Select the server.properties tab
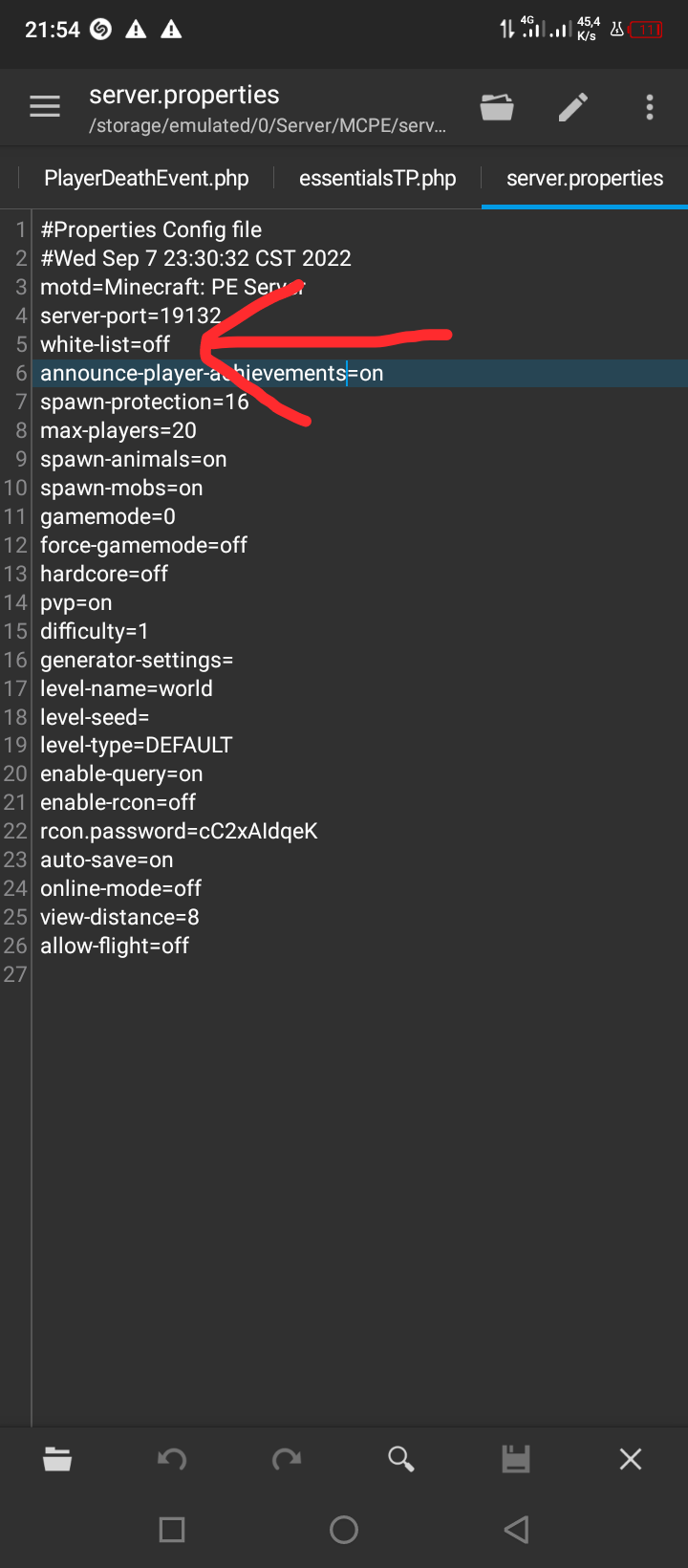688x1568 pixels. (x=584, y=179)
